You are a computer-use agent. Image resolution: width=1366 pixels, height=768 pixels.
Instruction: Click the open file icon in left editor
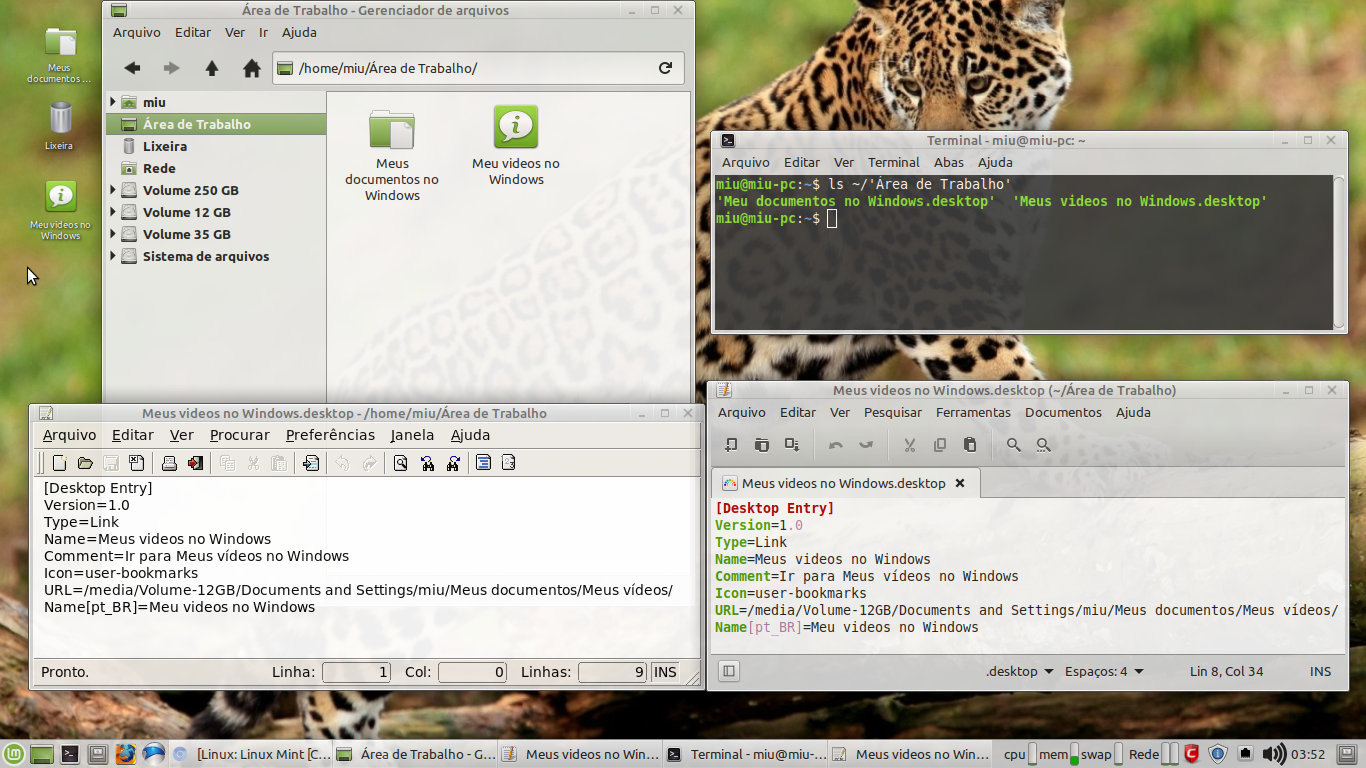coord(85,463)
